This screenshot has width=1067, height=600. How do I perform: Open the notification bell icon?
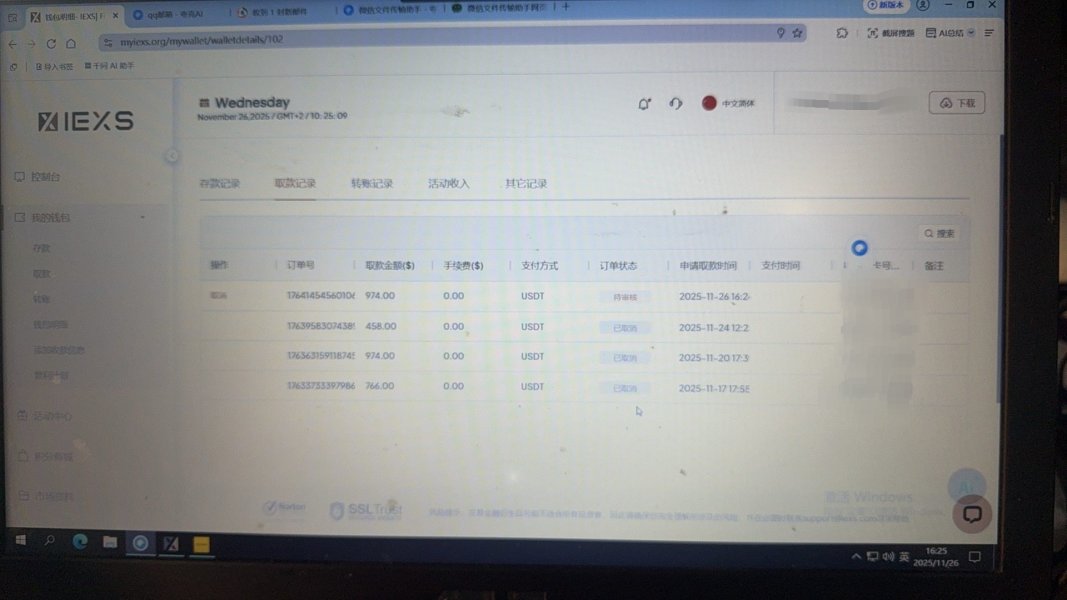tap(644, 103)
